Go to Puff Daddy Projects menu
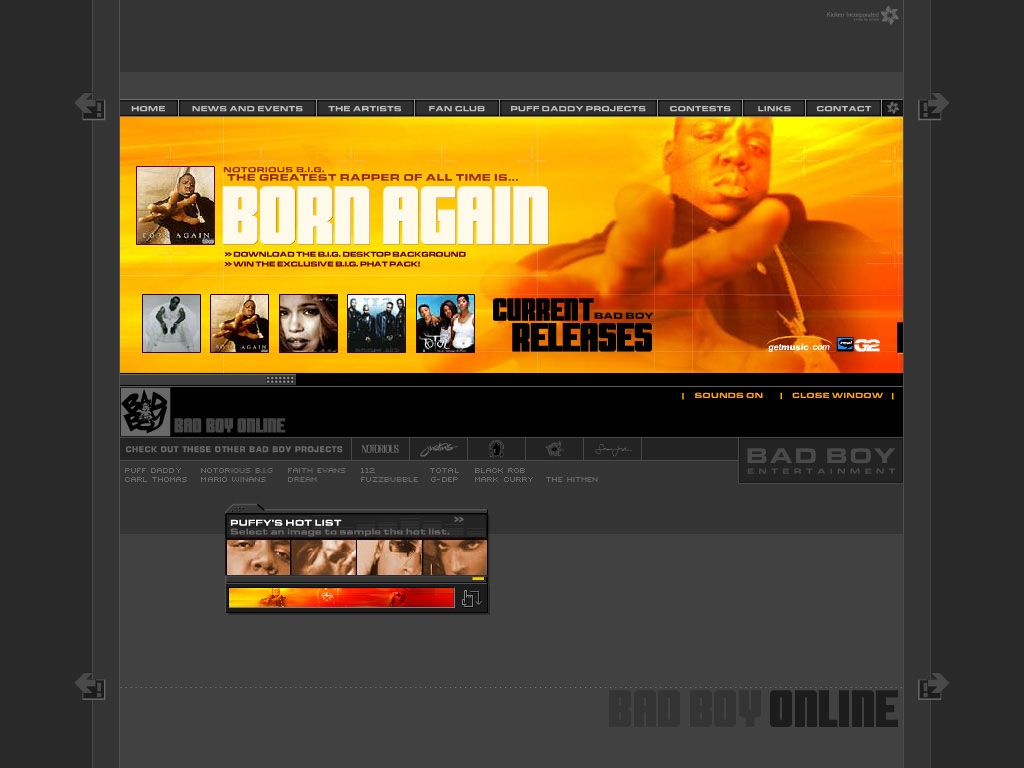Image resolution: width=1024 pixels, height=768 pixels. (x=578, y=108)
